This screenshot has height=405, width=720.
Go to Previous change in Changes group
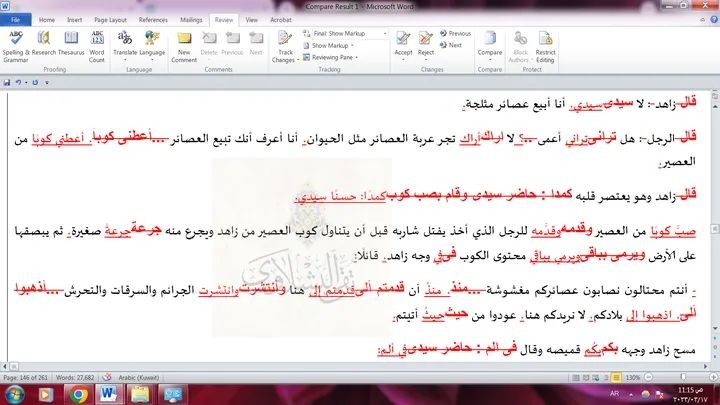pyautogui.click(x=456, y=34)
